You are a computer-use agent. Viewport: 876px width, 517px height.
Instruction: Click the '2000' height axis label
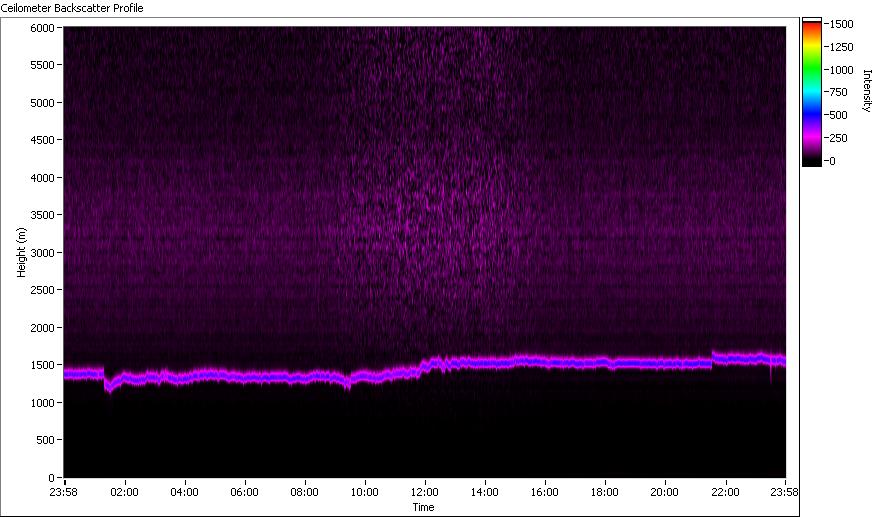coord(42,328)
